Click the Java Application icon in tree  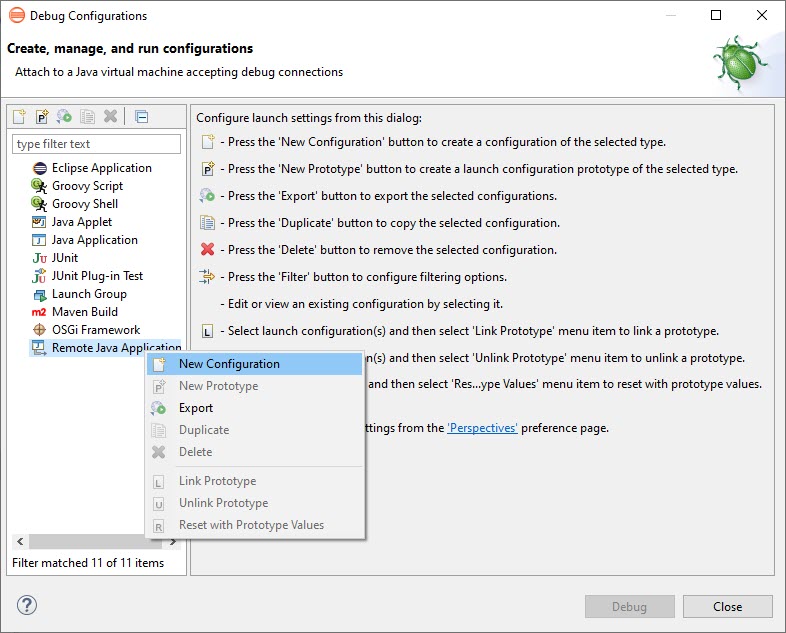point(39,240)
